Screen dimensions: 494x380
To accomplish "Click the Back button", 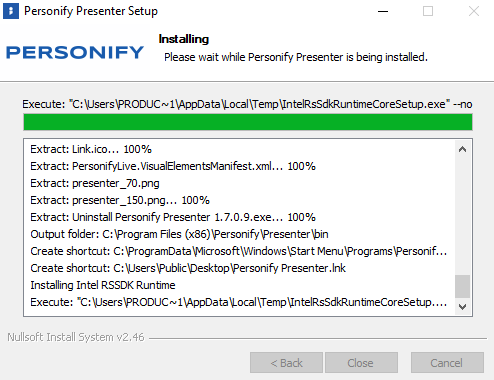I will [286, 363].
